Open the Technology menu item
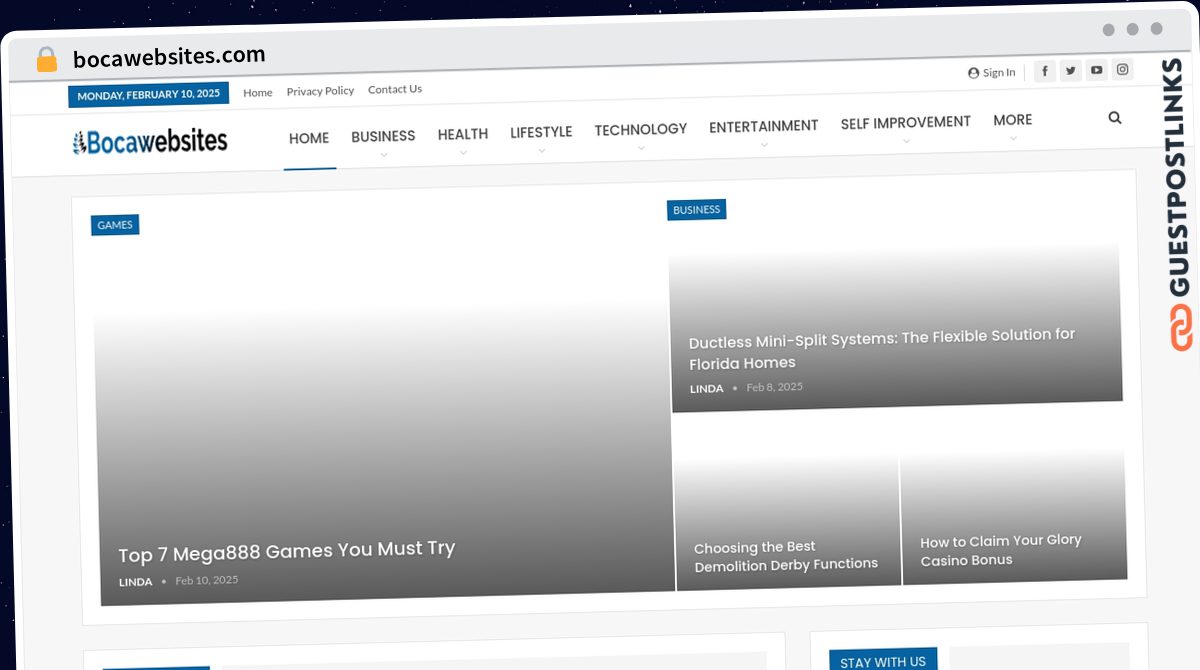The height and width of the screenshot is (670, 1200). point(641,129)
